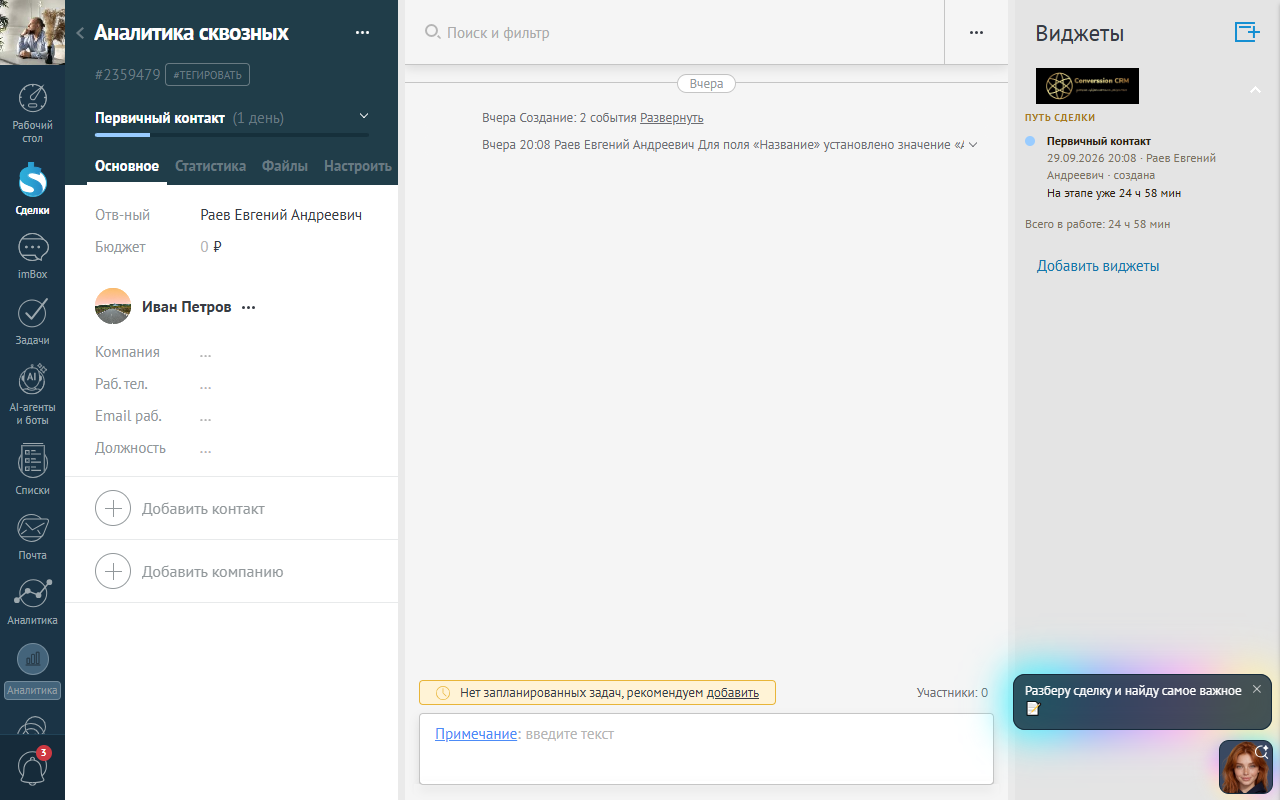Click add widget icon in Виджеты header

click(x=1247, y=32)
